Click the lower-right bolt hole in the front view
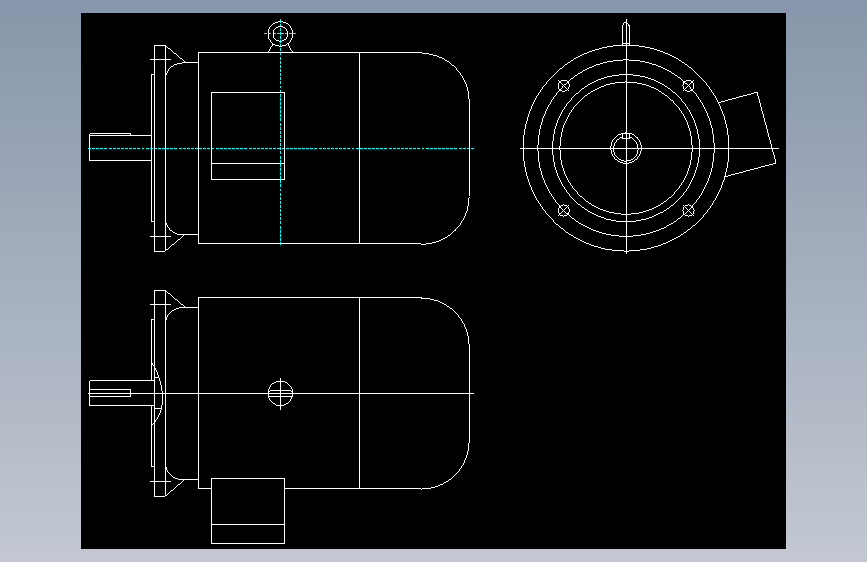Screen dimensions: 867x562 pyautogui.click(x=688, y=210)
